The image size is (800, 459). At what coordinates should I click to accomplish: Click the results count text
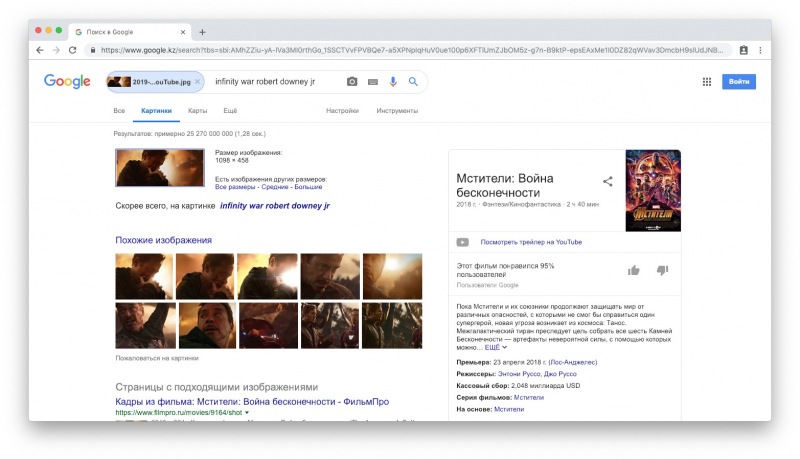pos(189,134)
